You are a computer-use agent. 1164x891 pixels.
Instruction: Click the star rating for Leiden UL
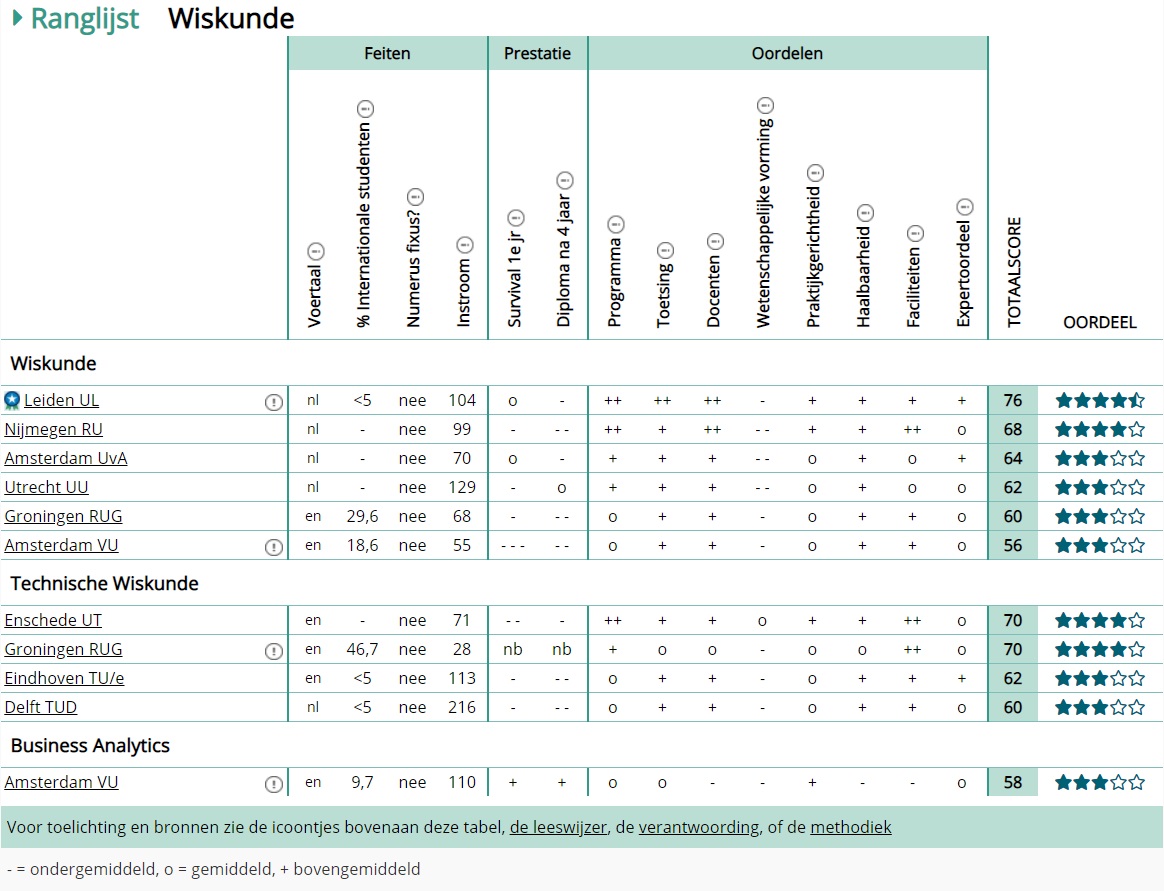pos(1100,401)
